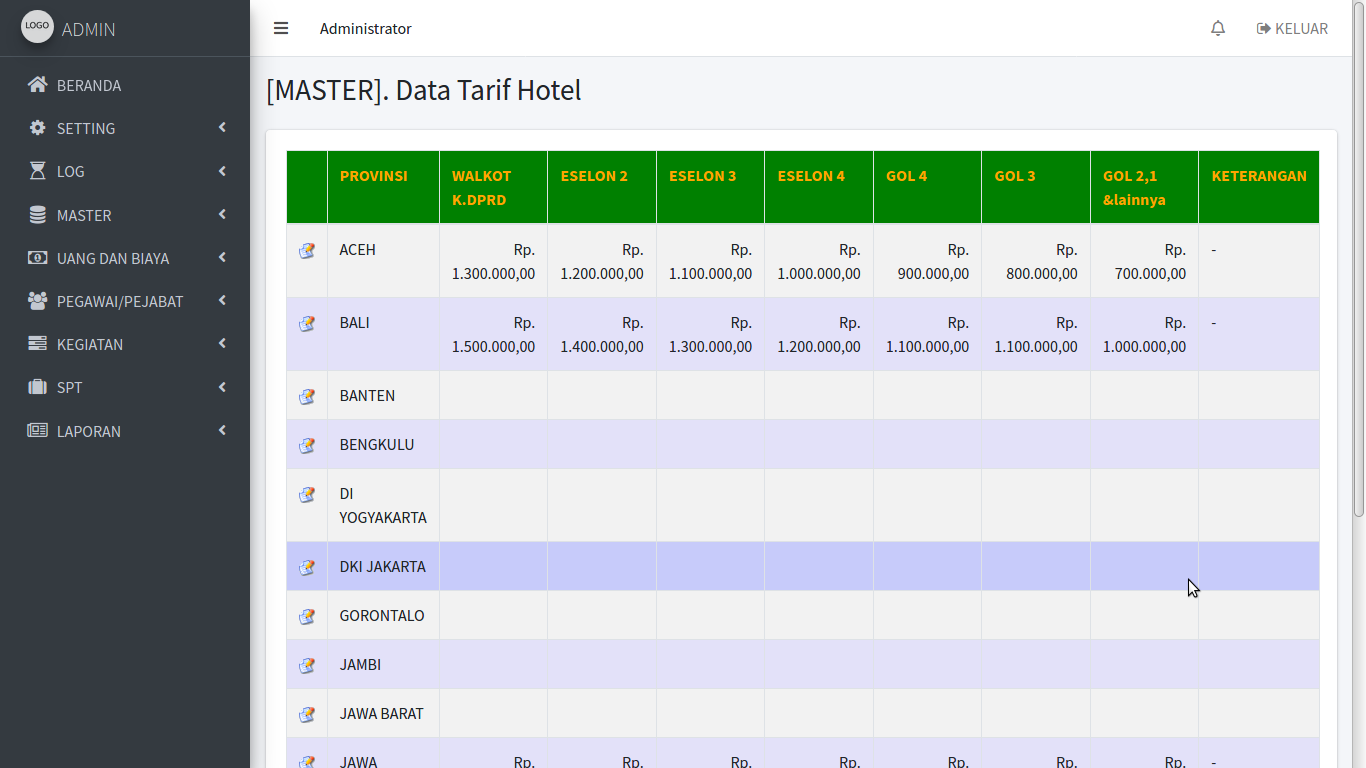This screenshot has width=1366, height=768.
Task: Click the BERANDA house icon
Action: 38,85
